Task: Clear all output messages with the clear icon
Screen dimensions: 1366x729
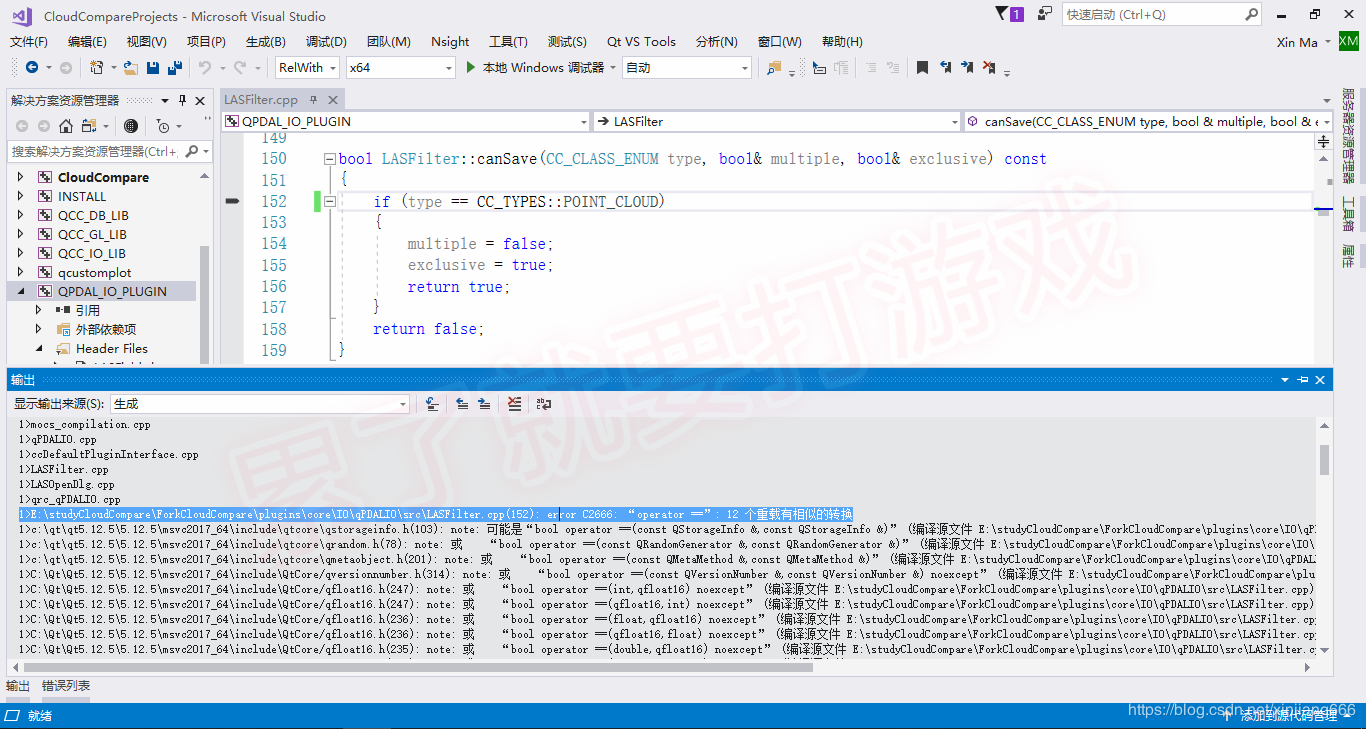Action: click(515, 403)
